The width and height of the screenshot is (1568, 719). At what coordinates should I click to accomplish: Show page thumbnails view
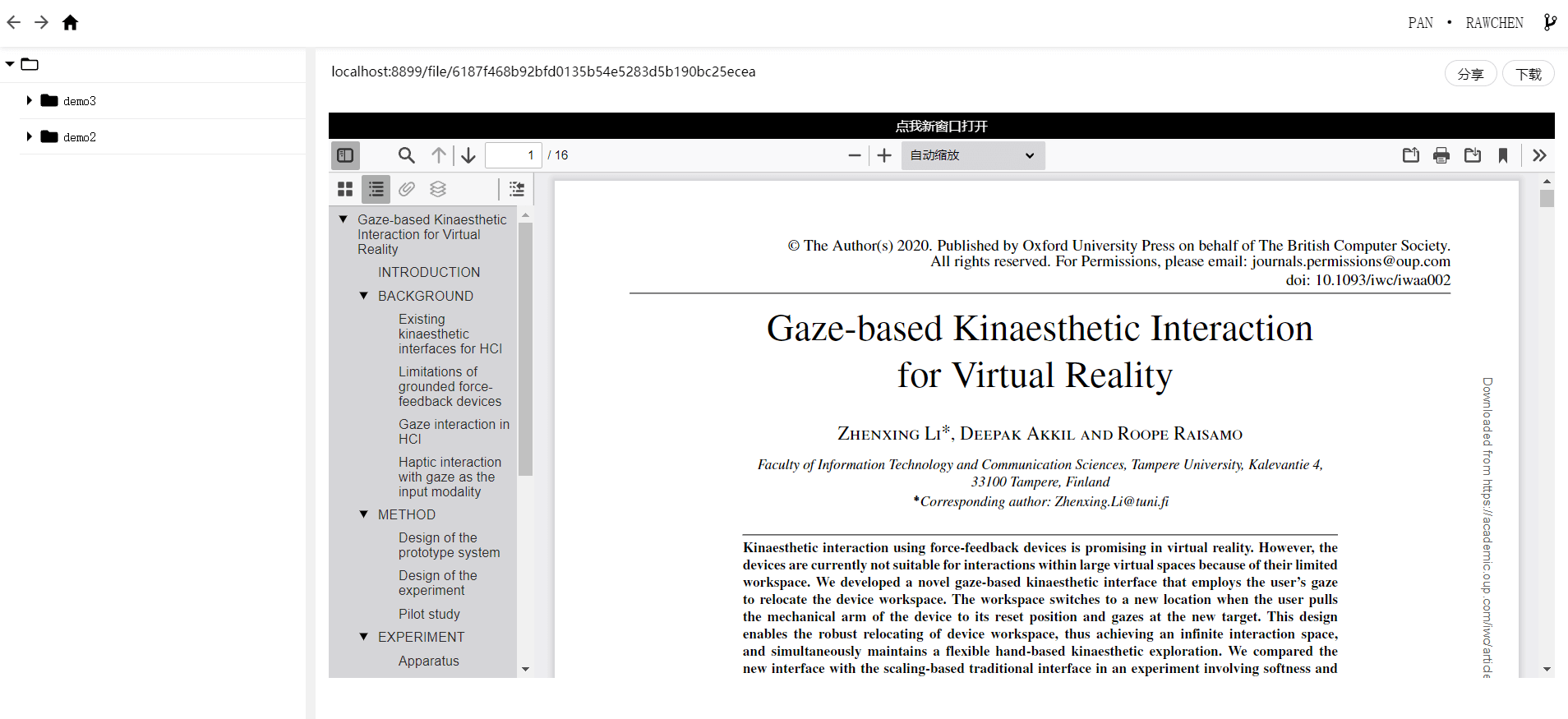click(345, 189)
